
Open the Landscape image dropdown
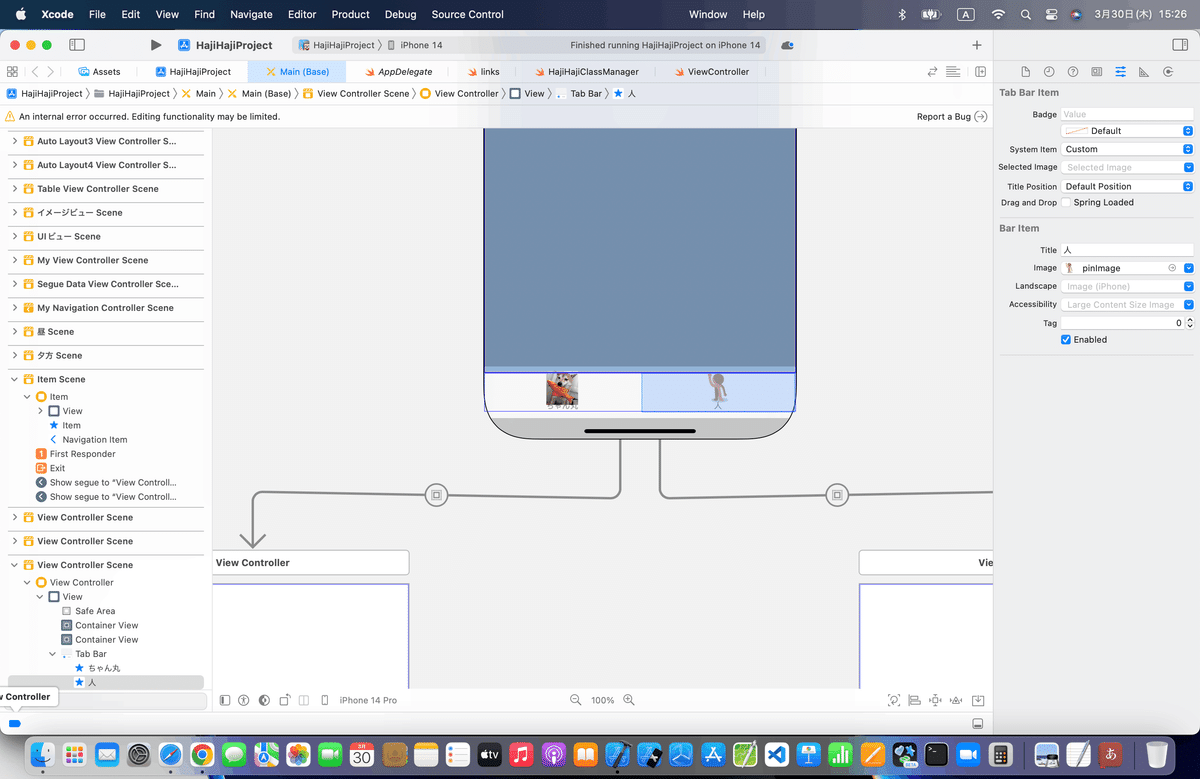tap(1188, 286)
